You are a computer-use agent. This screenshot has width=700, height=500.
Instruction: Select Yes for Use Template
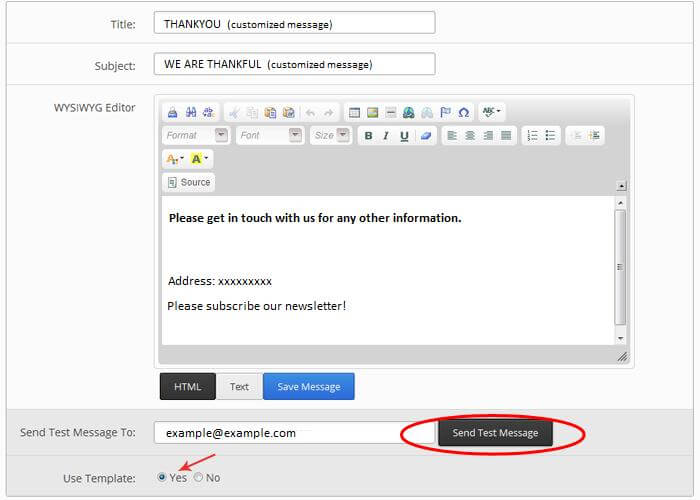pyautogui.click(x=162, y=477)
